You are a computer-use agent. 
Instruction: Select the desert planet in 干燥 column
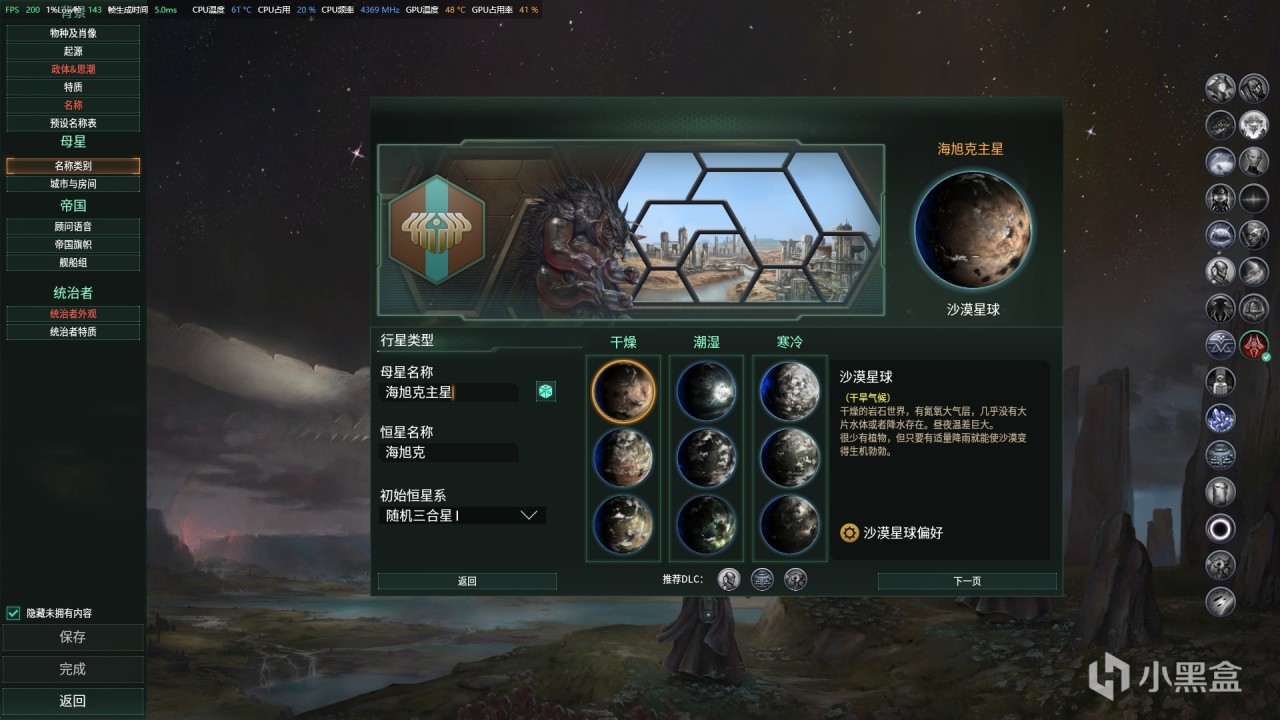coord(623,391)
